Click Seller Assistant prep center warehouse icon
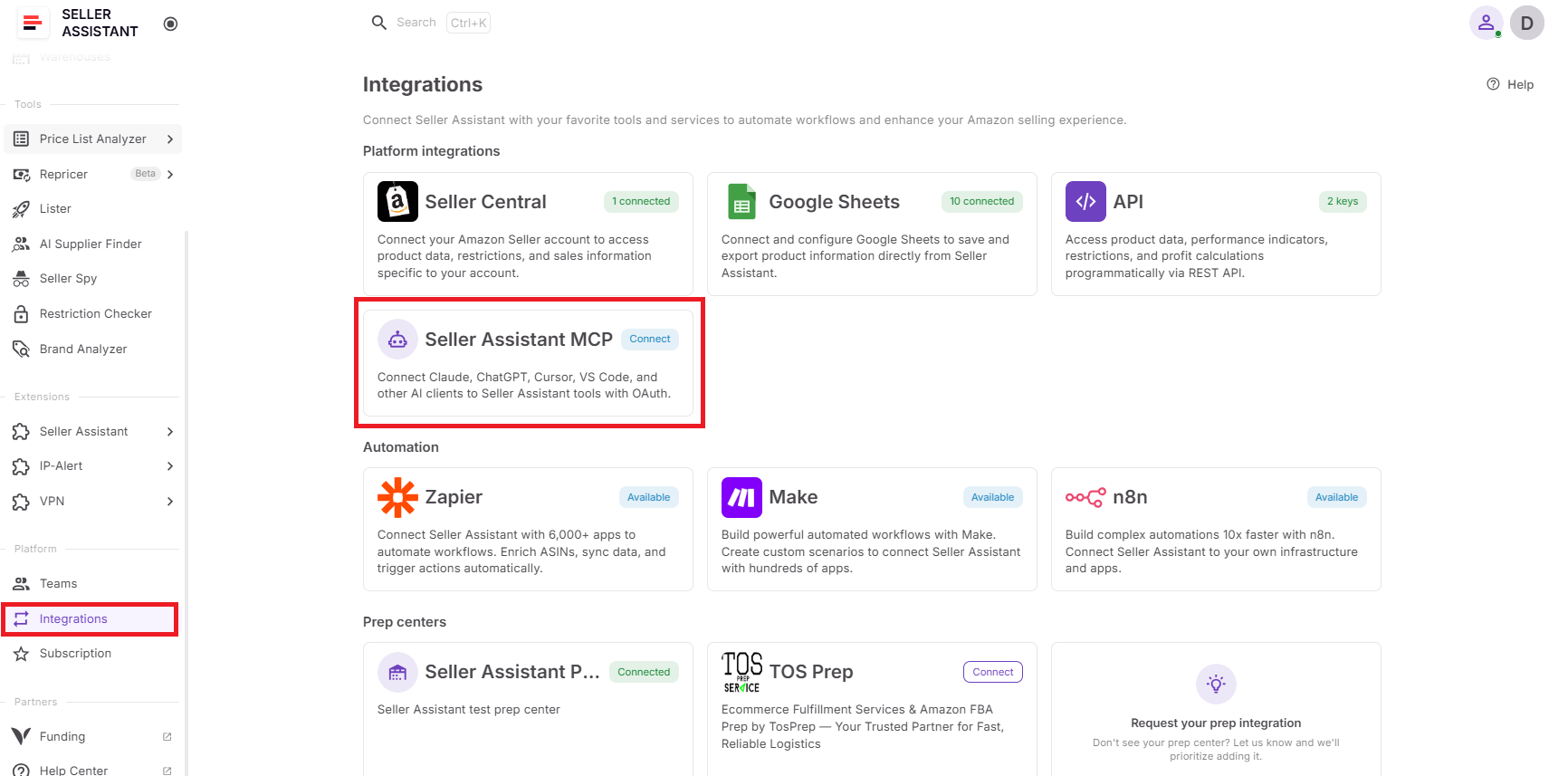 coord(397,672)
